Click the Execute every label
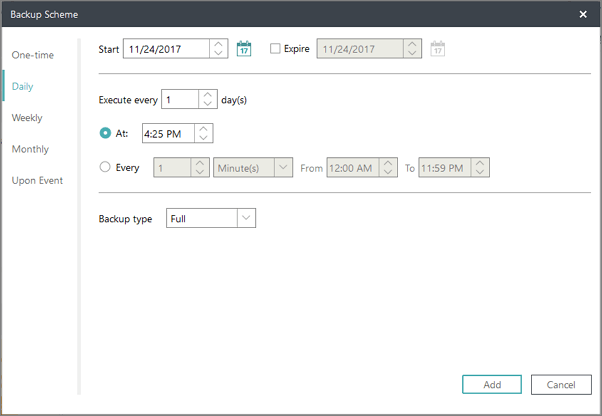Viewport: 602px width, 416px height. (x=128, y=100)
